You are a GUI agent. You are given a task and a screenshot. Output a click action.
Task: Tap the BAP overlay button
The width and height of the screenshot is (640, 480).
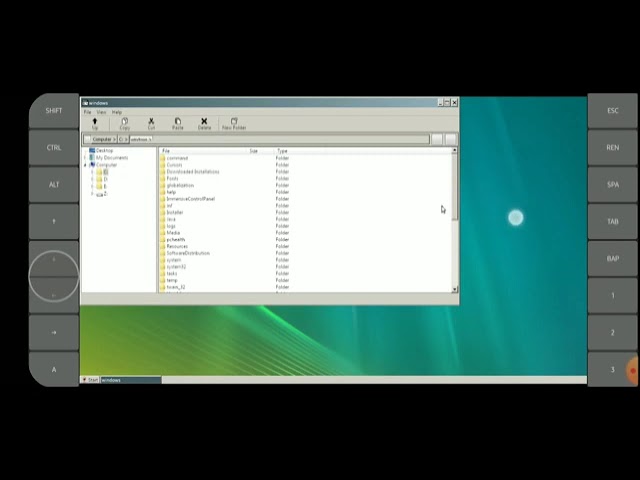(x=612, y=258)
